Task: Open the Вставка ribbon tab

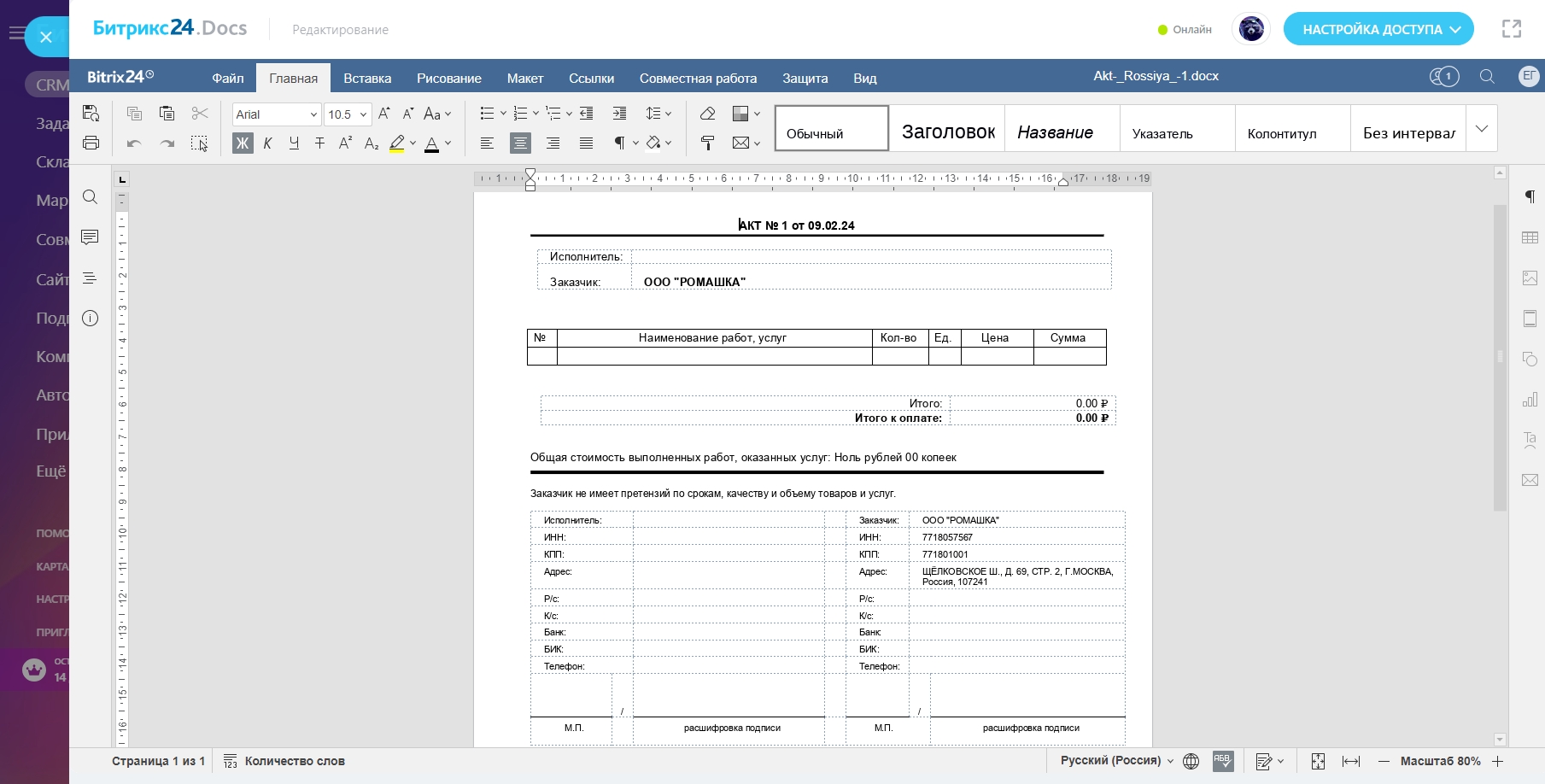Action: (367, 78)
